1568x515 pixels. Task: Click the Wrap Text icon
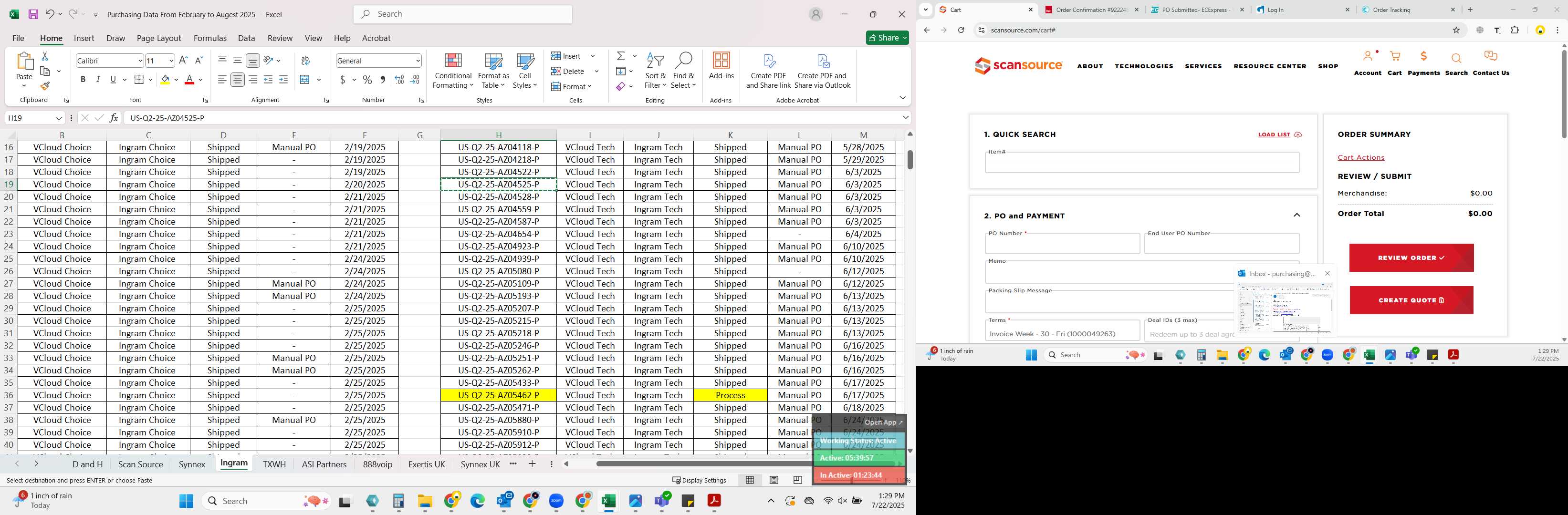305,60
